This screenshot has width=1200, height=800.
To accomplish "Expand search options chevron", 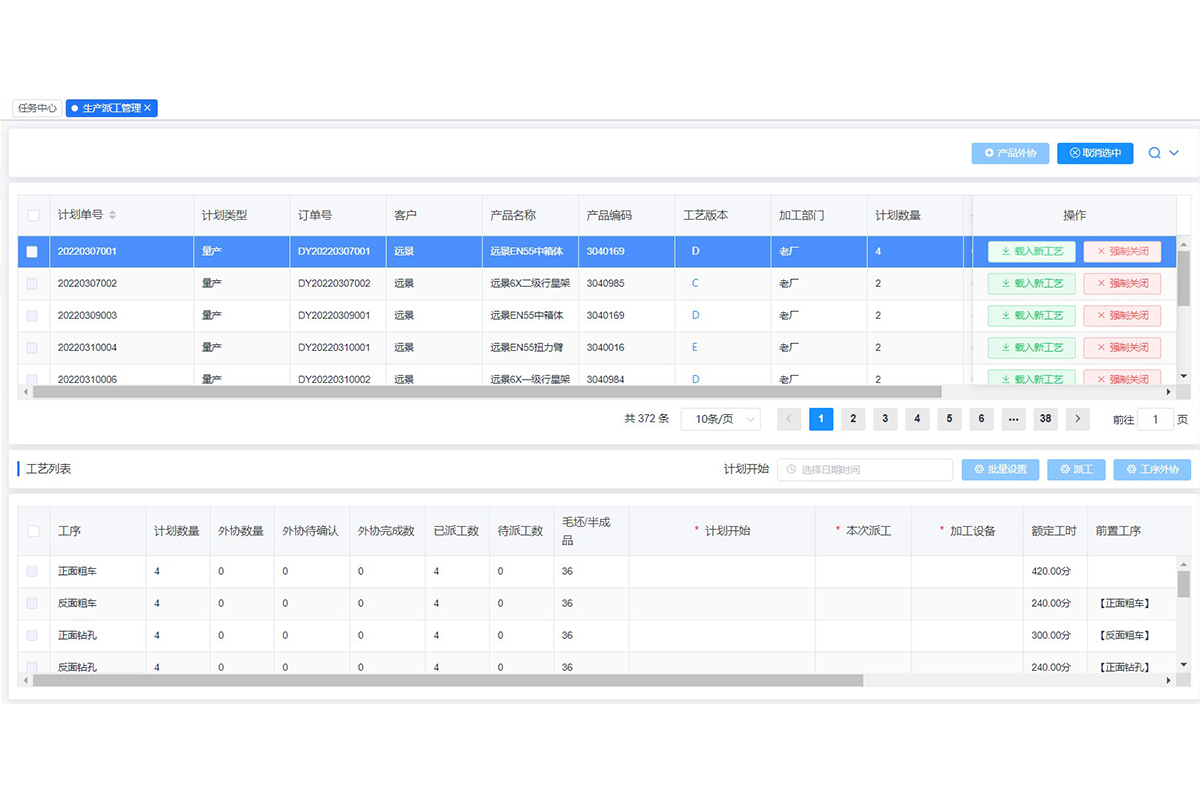I will (1174, 153).
